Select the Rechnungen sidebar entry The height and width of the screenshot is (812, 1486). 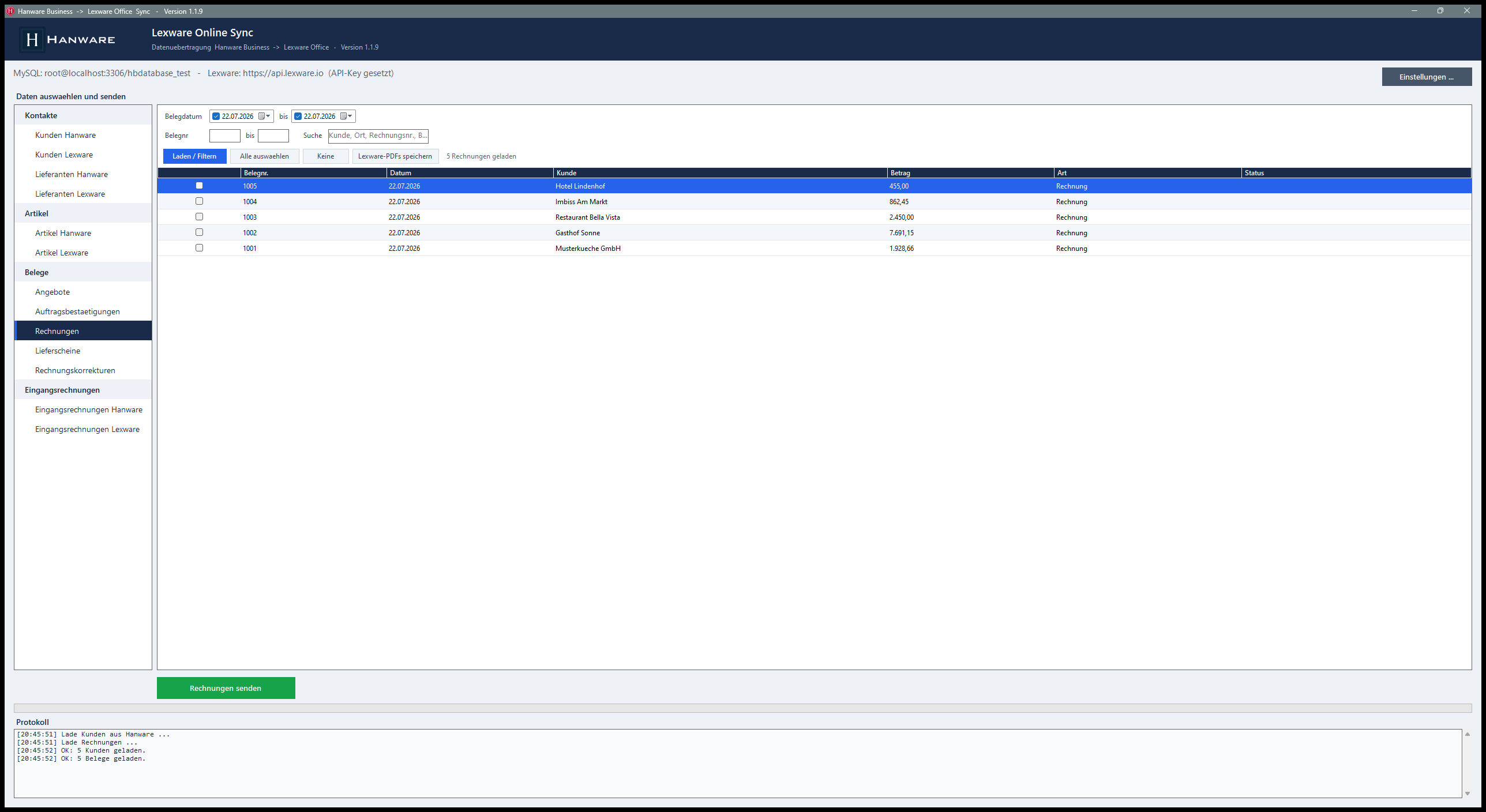83,331
